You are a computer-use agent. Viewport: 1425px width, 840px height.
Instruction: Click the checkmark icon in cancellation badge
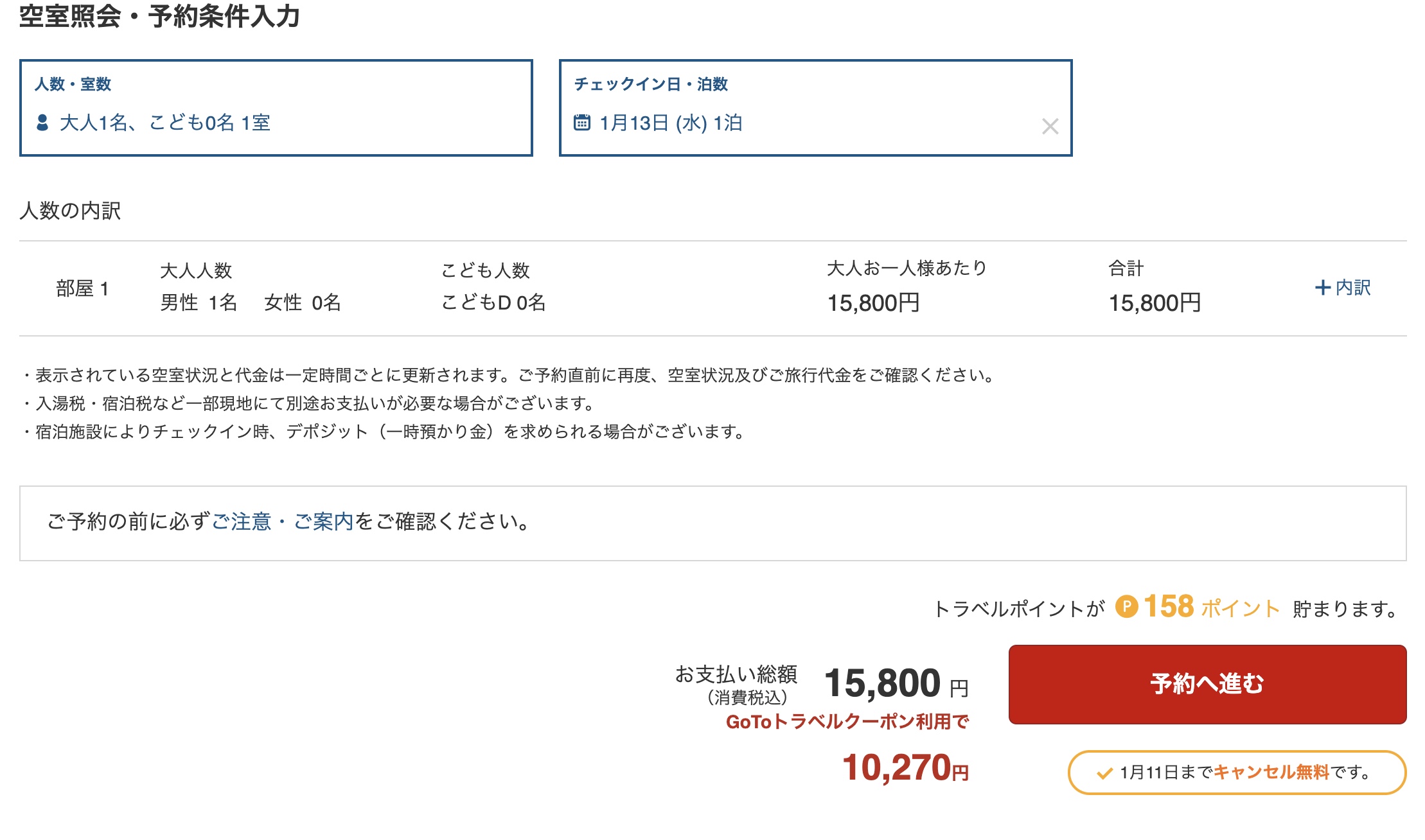pos(1104,773)
